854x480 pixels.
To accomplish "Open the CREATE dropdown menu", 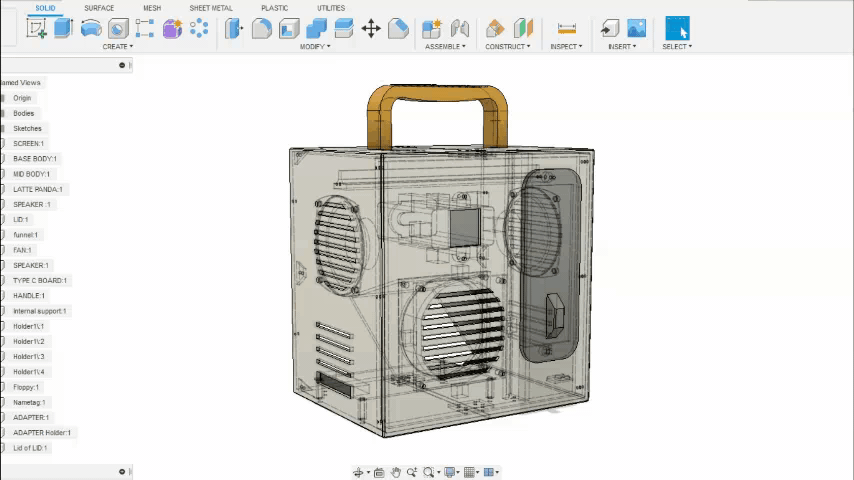I will click(x=116, y=47).
